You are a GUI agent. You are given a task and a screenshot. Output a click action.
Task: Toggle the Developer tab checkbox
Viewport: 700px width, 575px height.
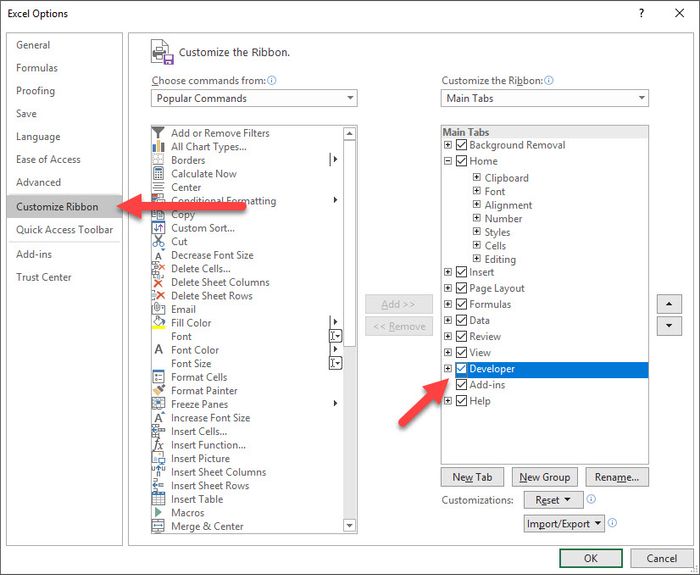click(x=462, y=368)
